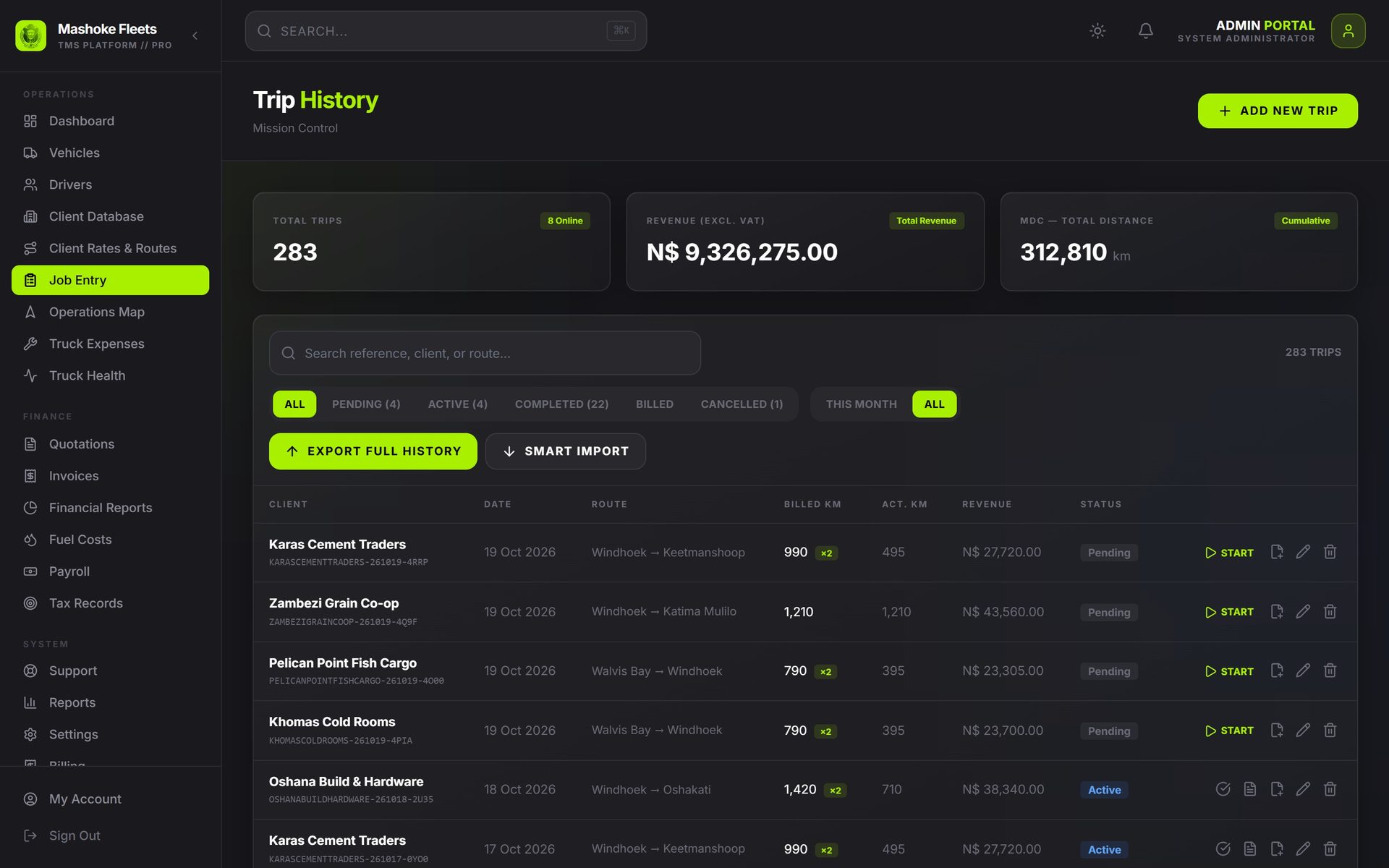Open the admin user avatar menu

1348,31
